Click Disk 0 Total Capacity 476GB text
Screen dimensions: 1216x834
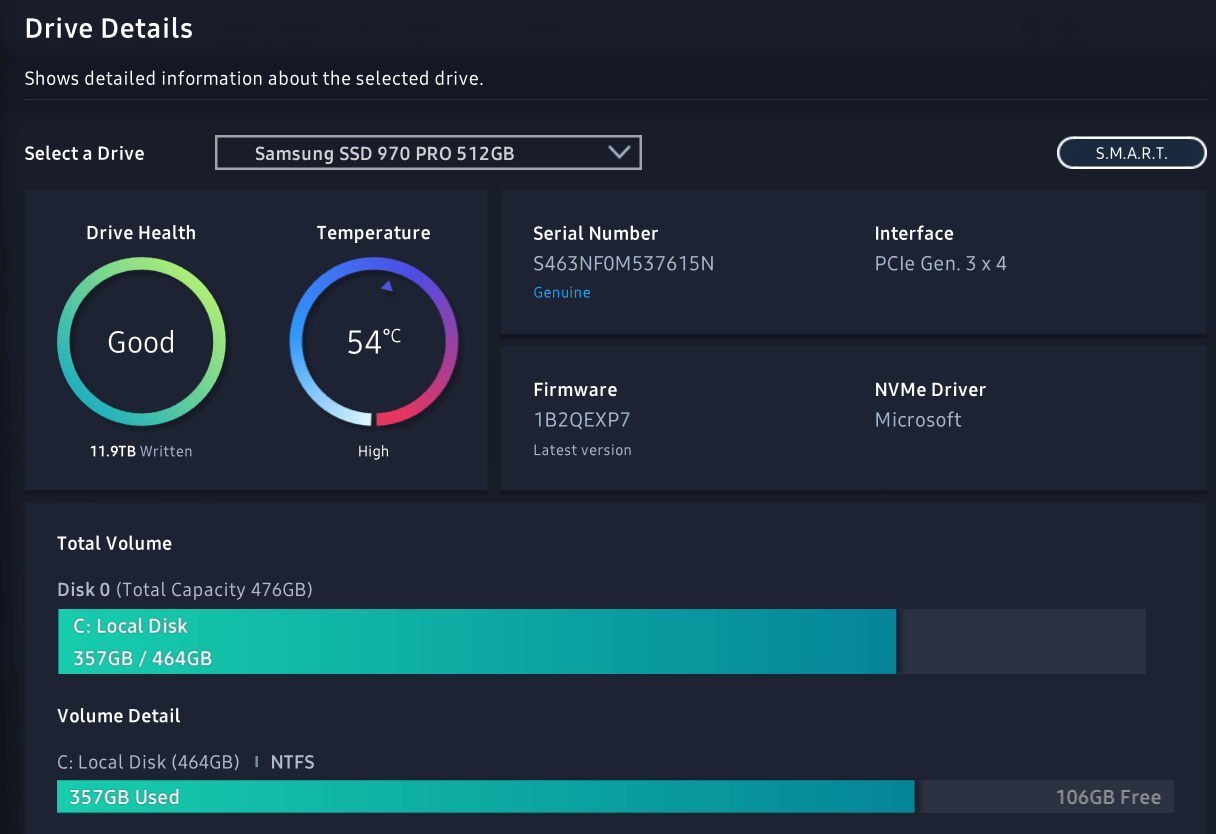click(x=185, y=590)
